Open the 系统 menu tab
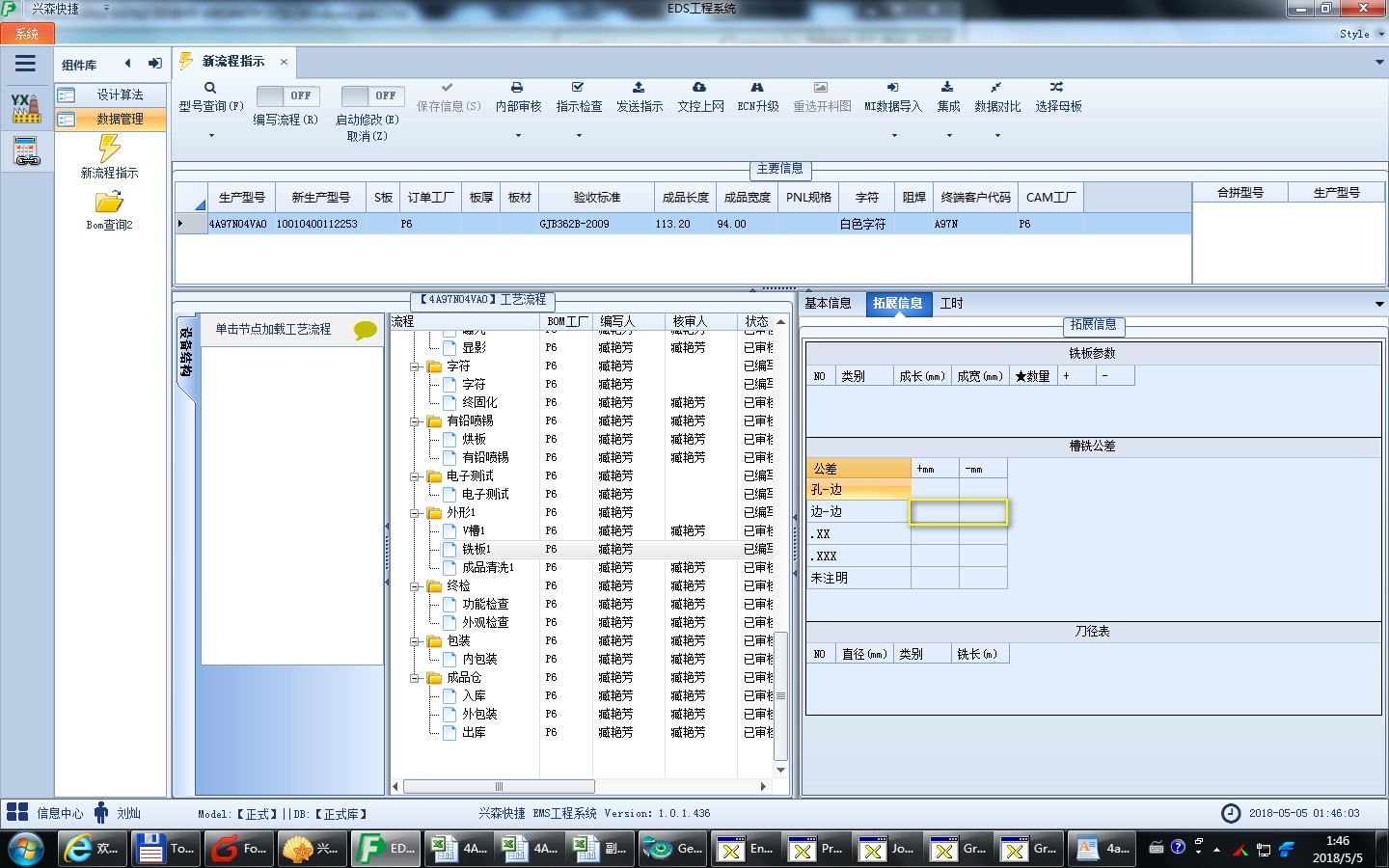 [x=27, y=34]
